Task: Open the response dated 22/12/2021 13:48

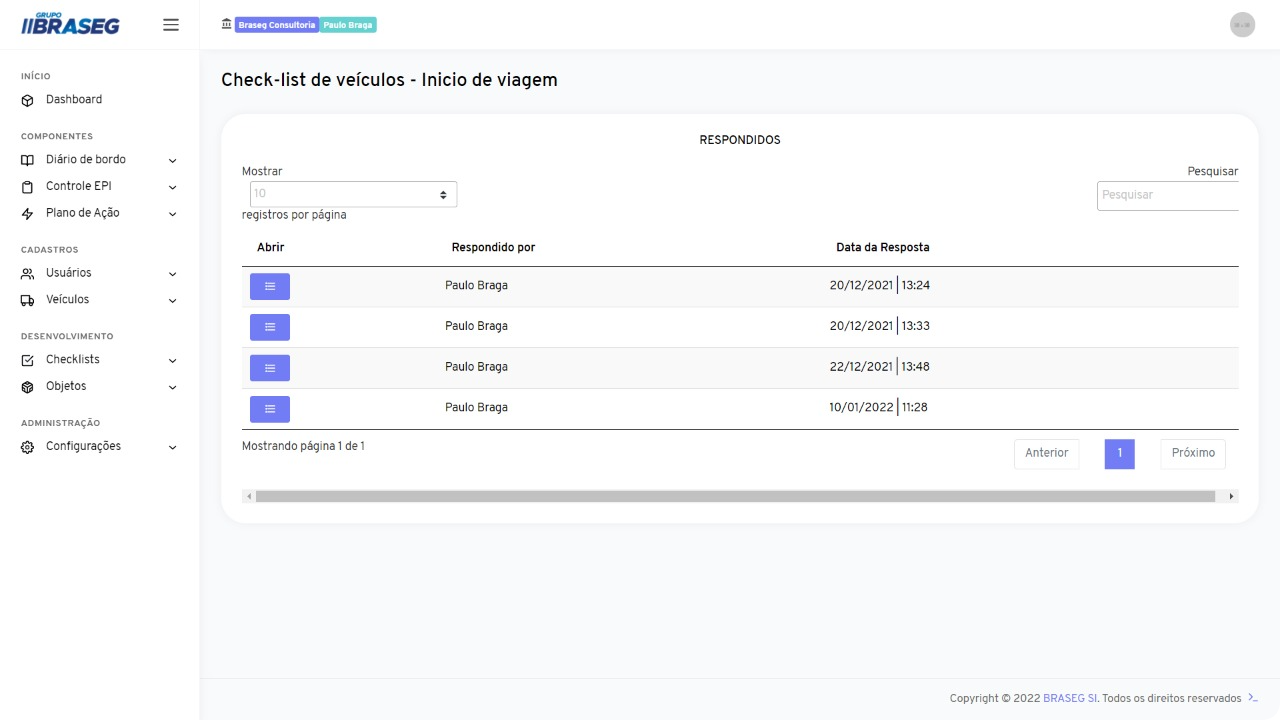Action: (269, 368)
